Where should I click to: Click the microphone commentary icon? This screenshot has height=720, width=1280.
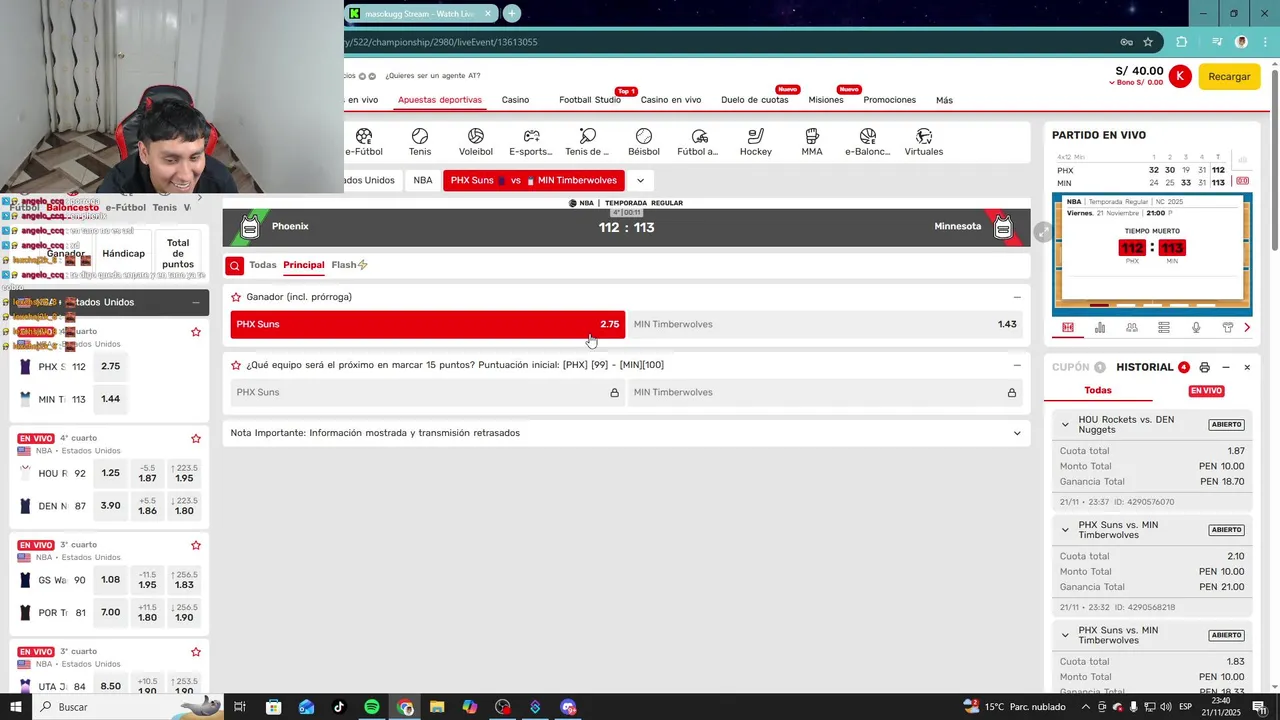point(1196,327)
